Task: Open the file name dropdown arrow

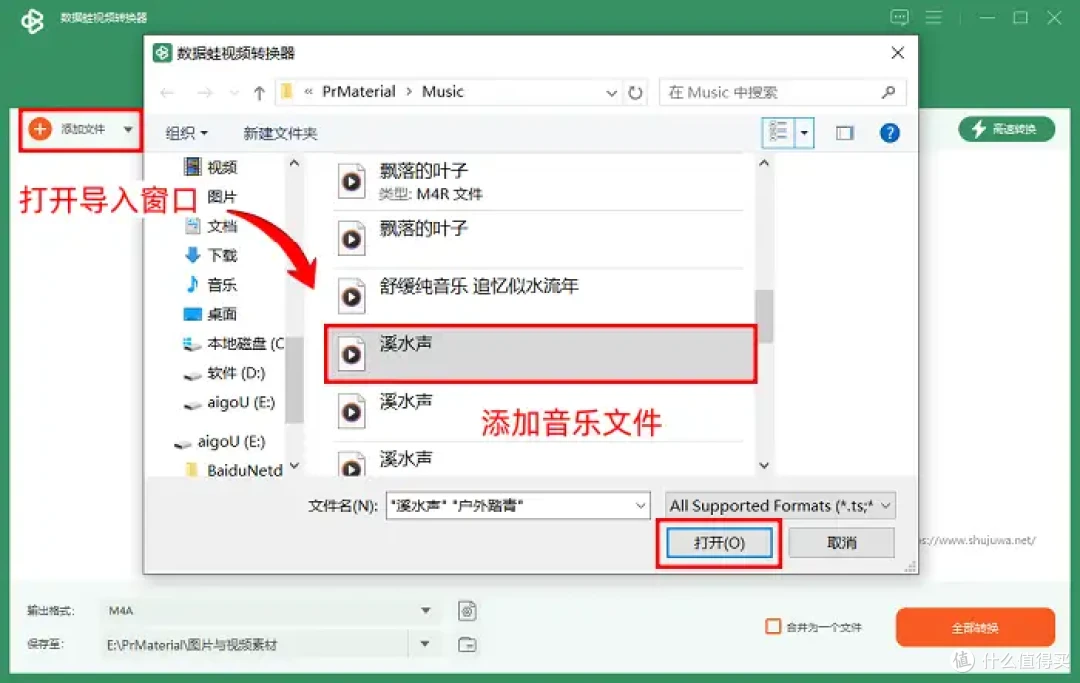Action: 640,506
